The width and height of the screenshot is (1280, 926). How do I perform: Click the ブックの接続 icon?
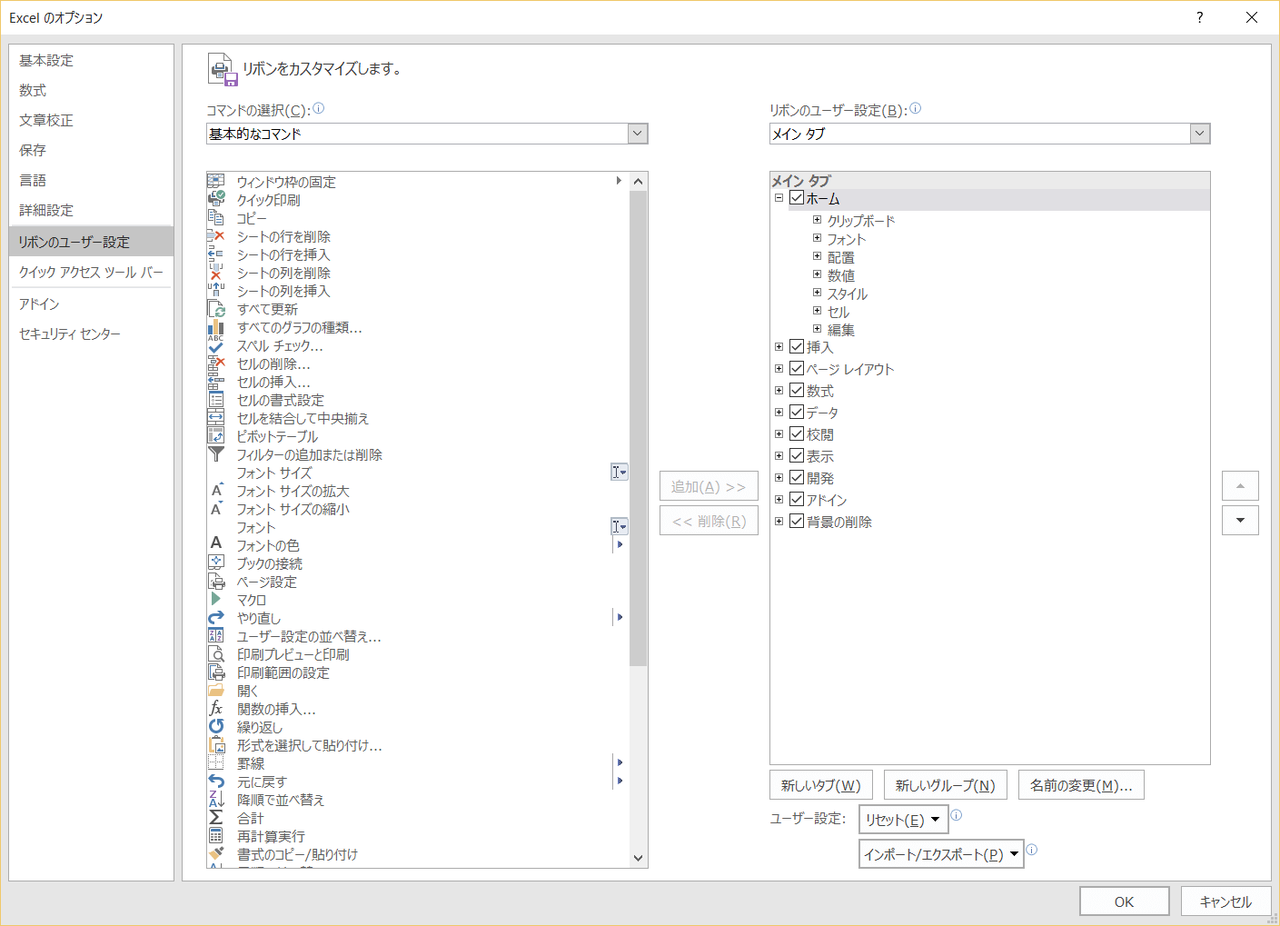(x=216, y=563)
